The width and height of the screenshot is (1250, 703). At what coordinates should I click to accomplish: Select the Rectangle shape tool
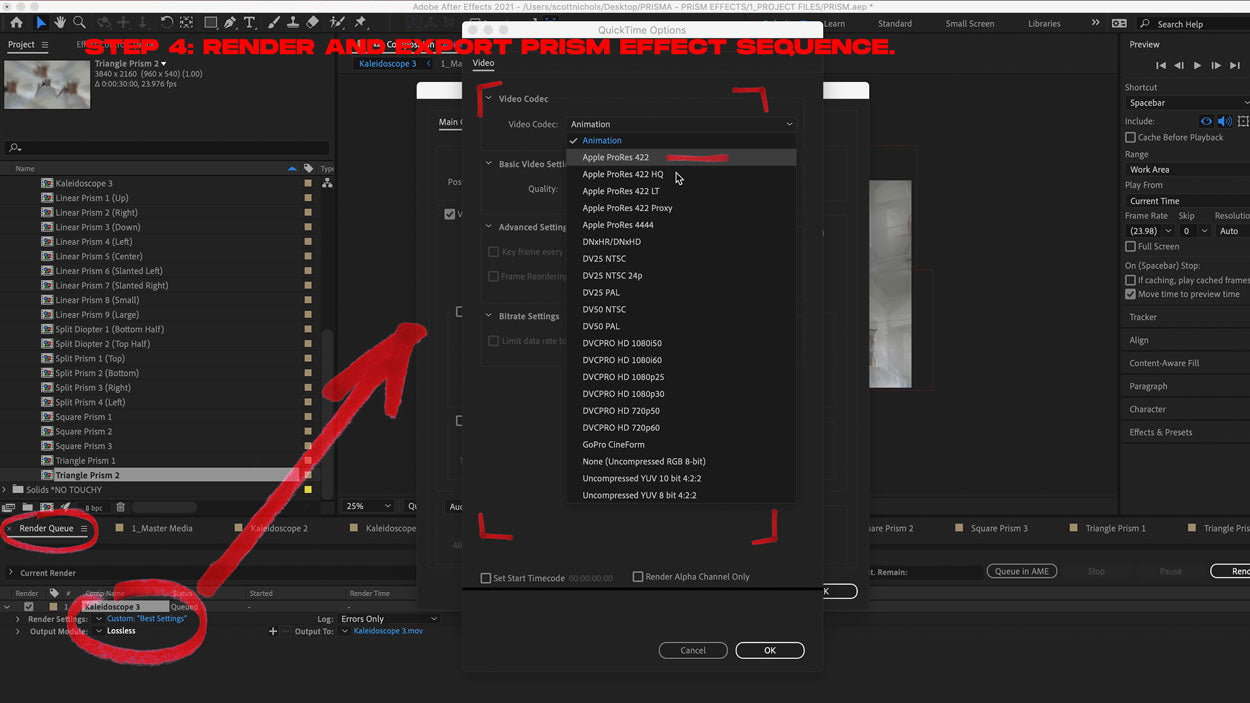tap(211, 22)
